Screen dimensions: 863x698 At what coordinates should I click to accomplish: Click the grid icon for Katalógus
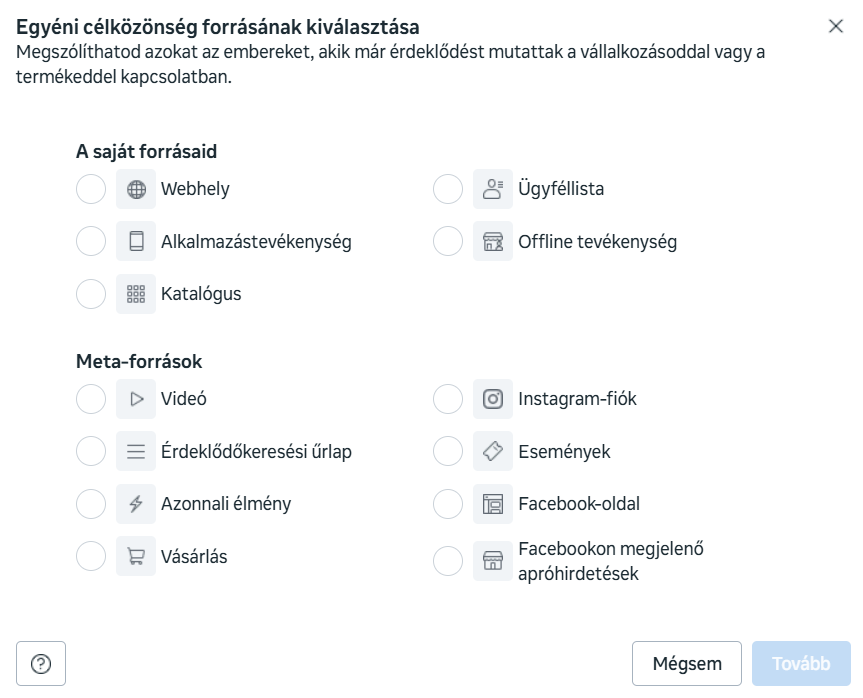(136, 294)
